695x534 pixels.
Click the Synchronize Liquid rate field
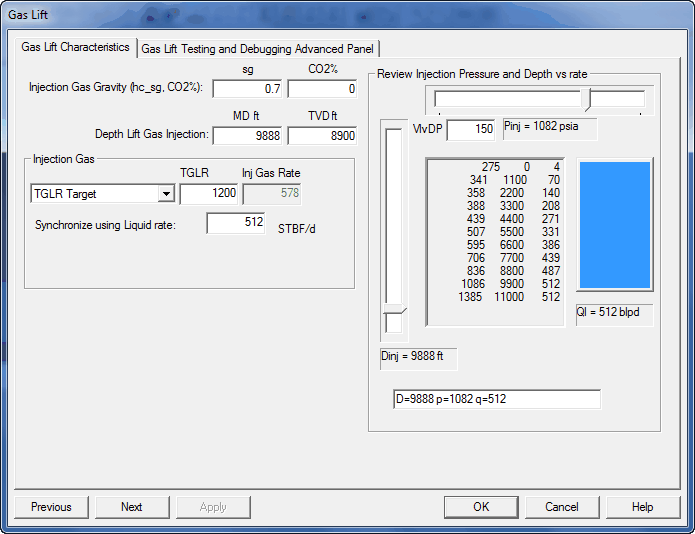coord(235,224)
